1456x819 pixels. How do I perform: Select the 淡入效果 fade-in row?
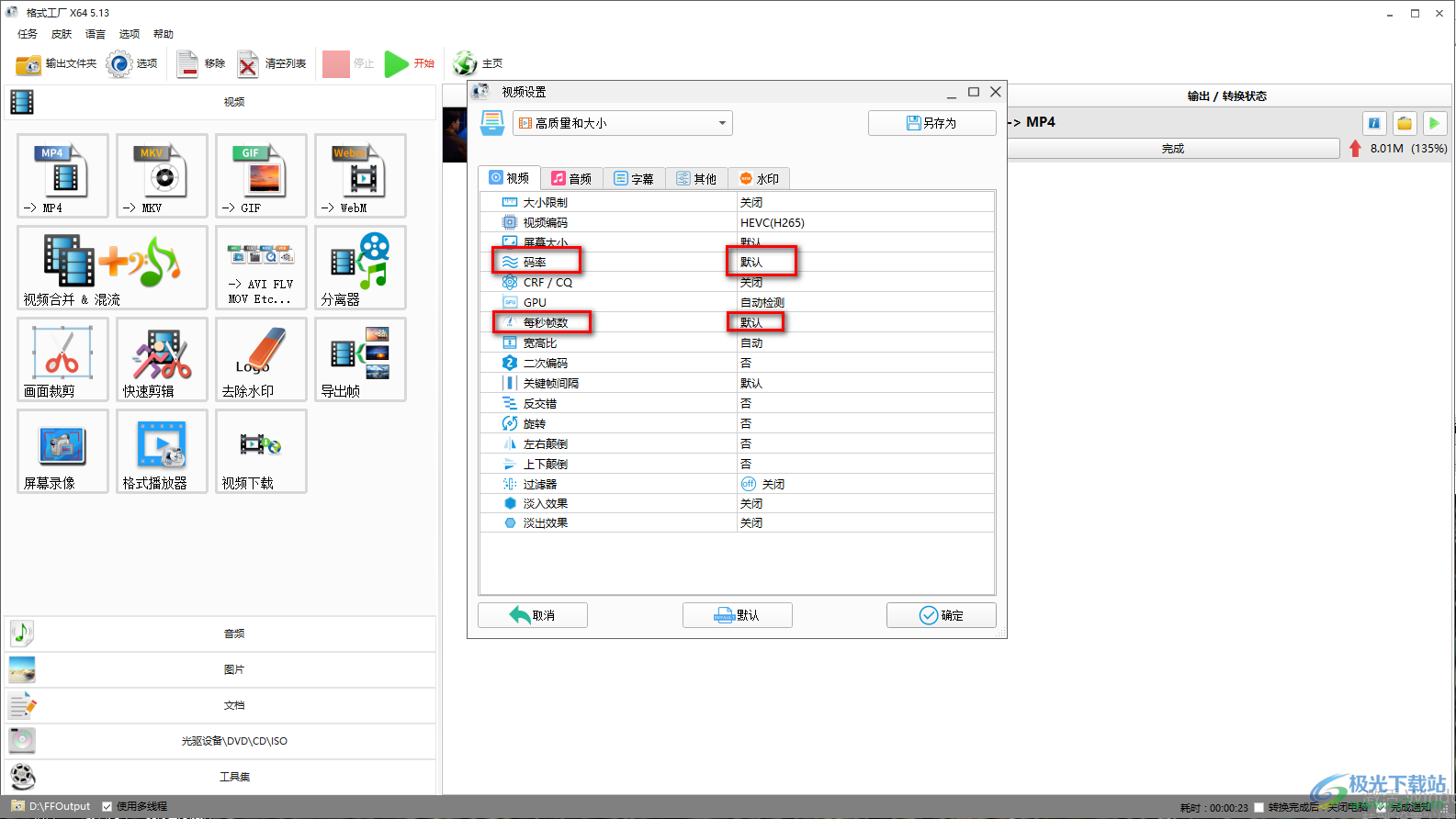[737, 503]
